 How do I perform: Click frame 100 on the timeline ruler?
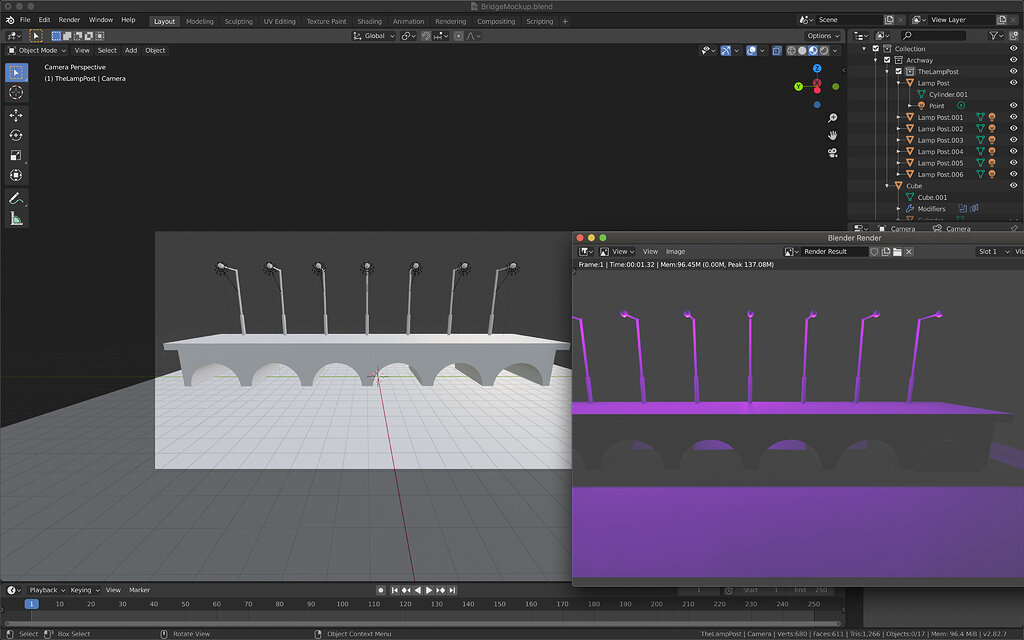click(342, 604)
